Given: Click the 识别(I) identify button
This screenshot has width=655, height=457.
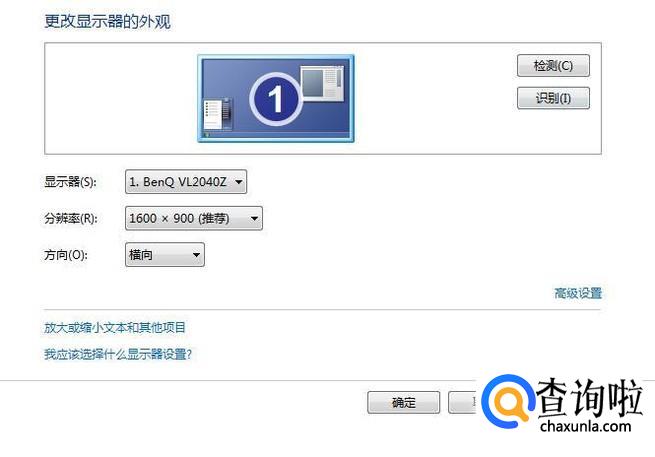Looking at the screenshot, I should [x=553, y=98].
